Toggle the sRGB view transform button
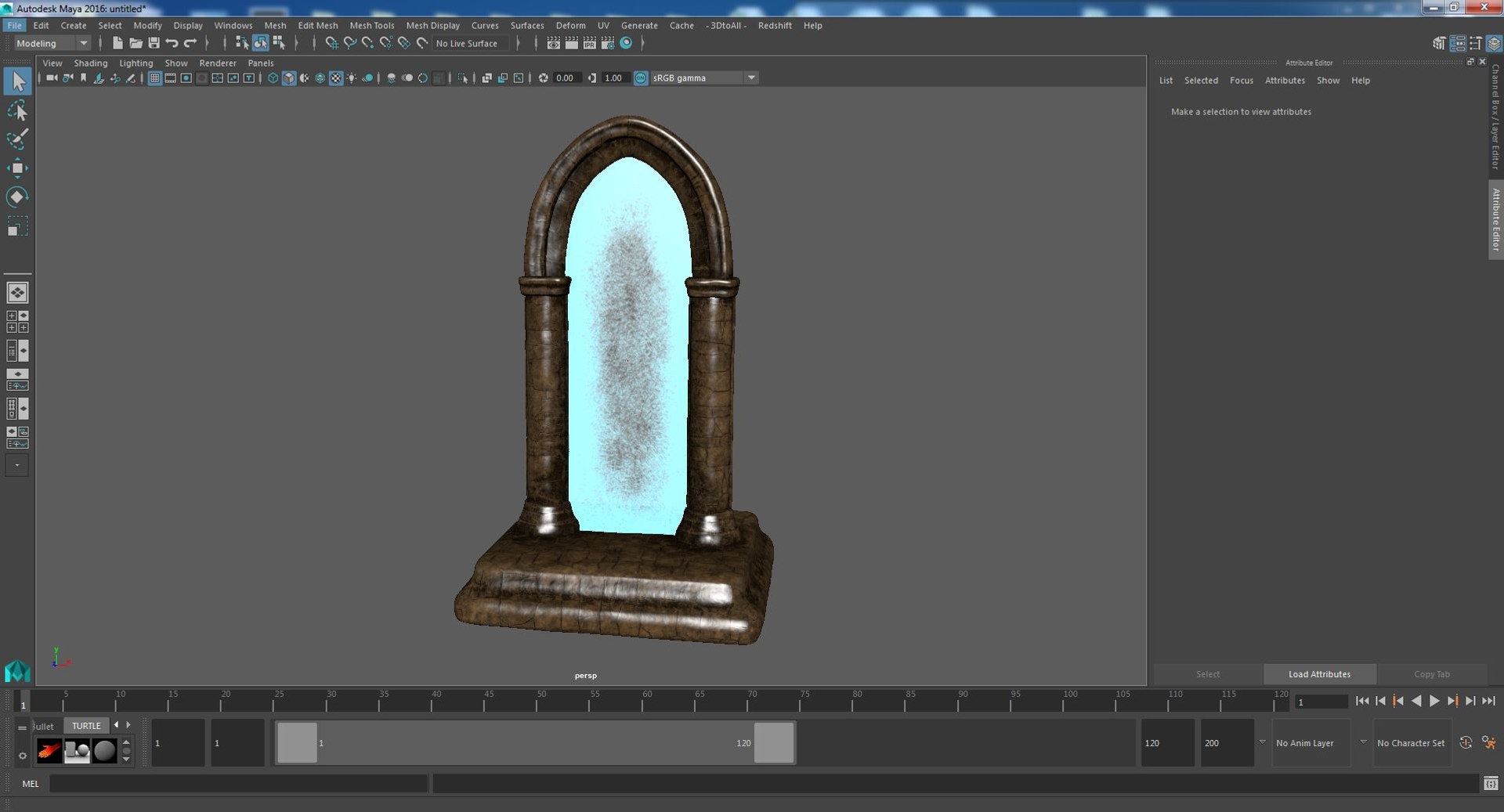Viewport: 1504px width, 812px height. point(641,78)
